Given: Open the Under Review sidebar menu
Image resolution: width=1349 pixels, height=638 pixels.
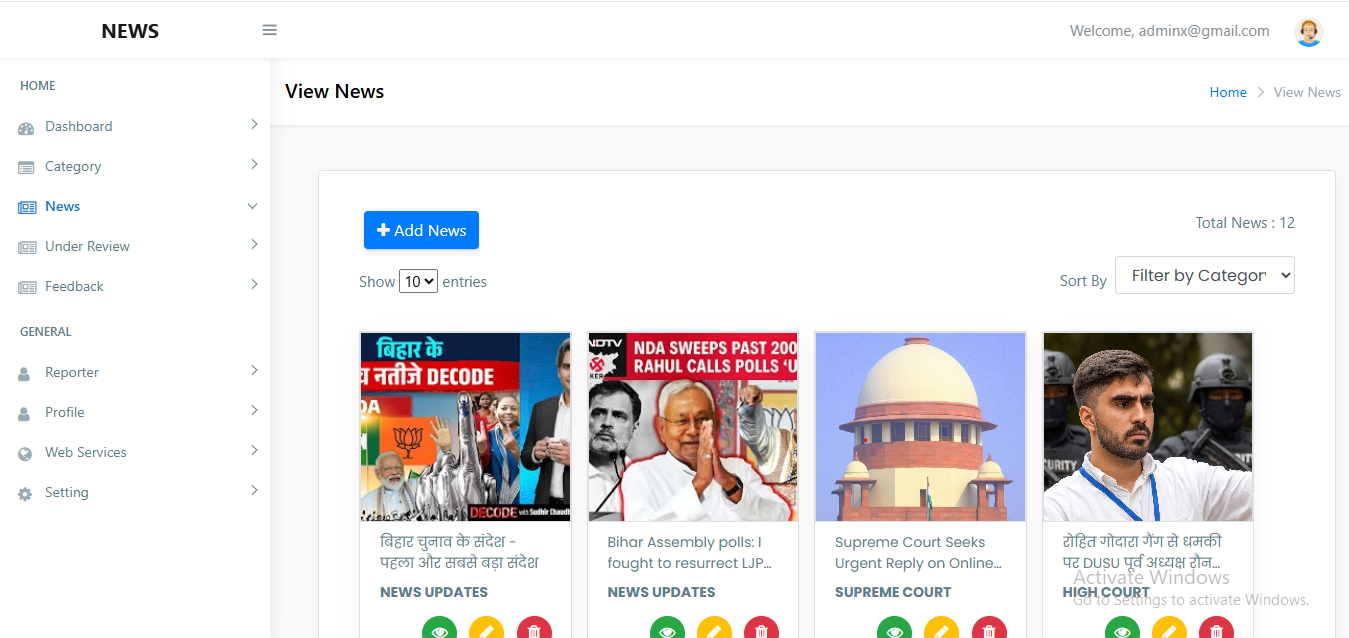Looking at the screenshot, I should click(x=87, y=246).
